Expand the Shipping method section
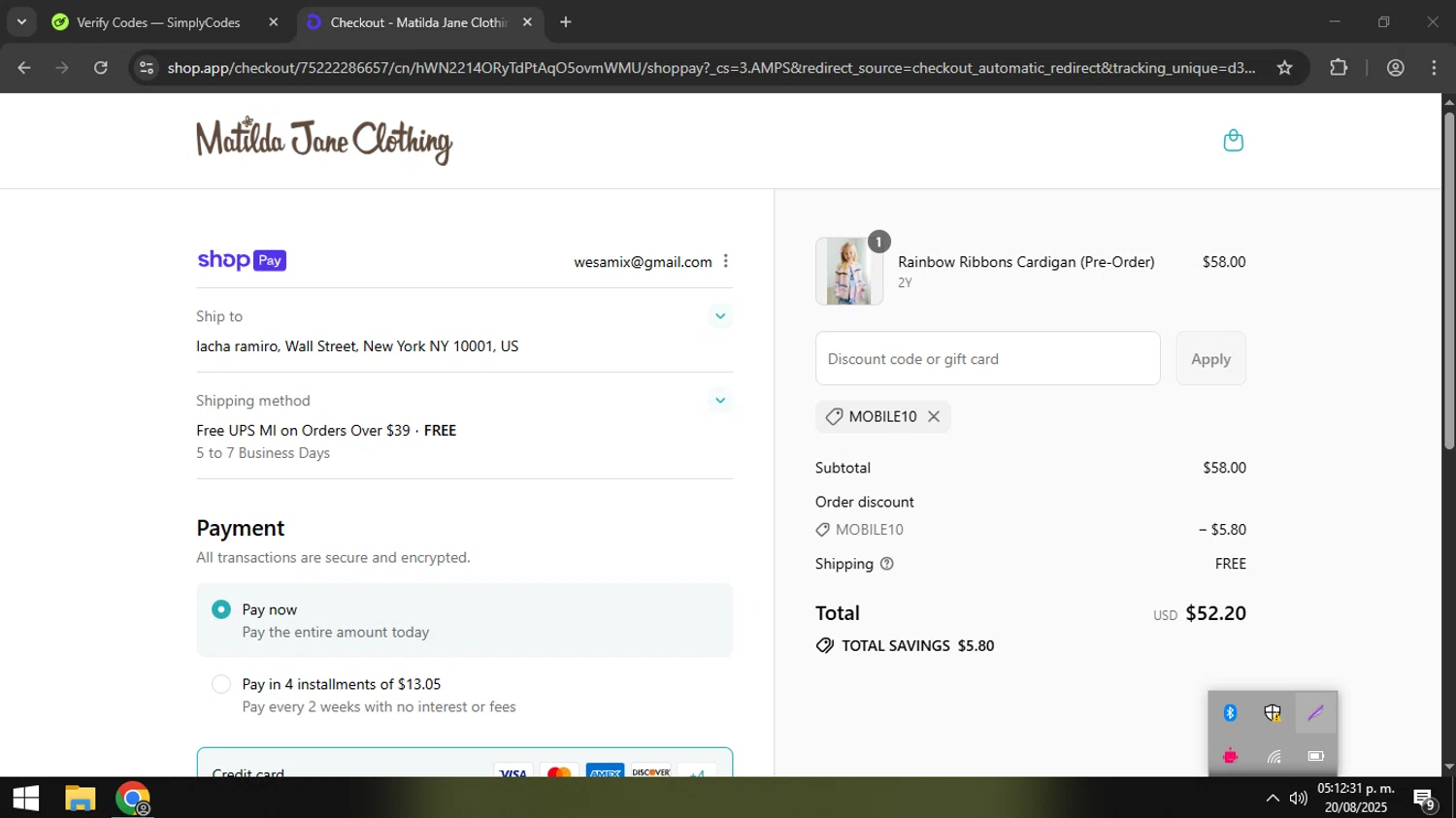The image size is (1456, 818). tap(720, 401)
